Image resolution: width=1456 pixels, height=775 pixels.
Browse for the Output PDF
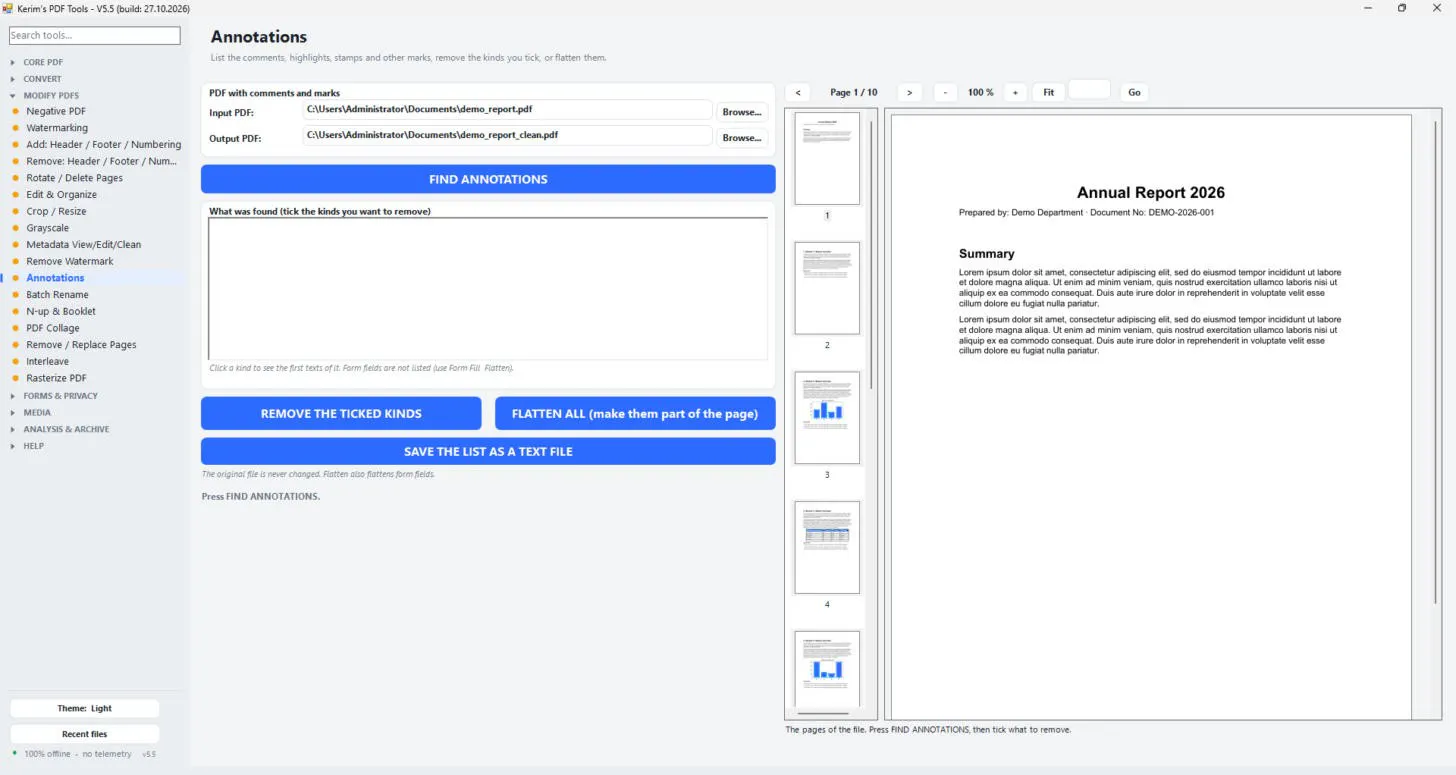click(x=742, y=138)
